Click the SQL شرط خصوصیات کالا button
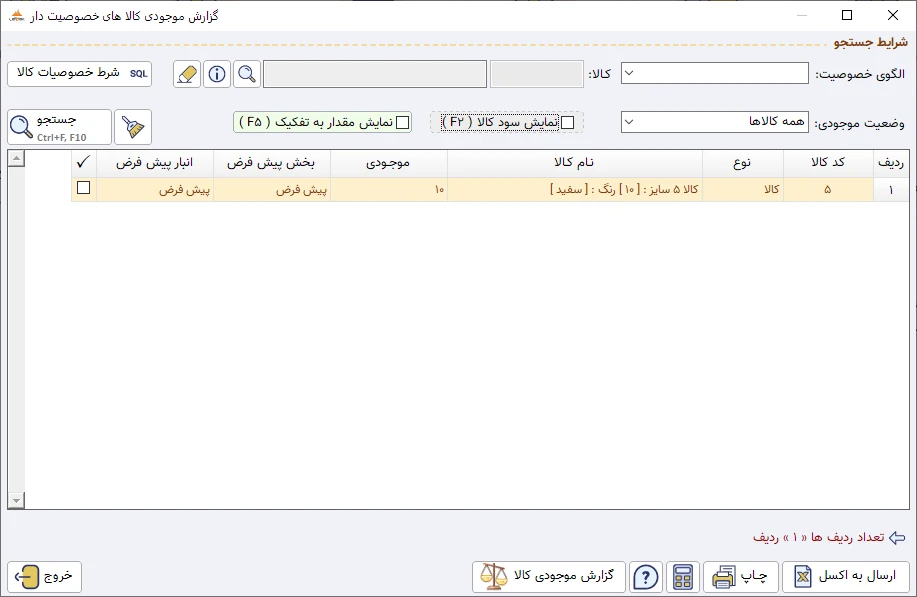 point(80,74)
